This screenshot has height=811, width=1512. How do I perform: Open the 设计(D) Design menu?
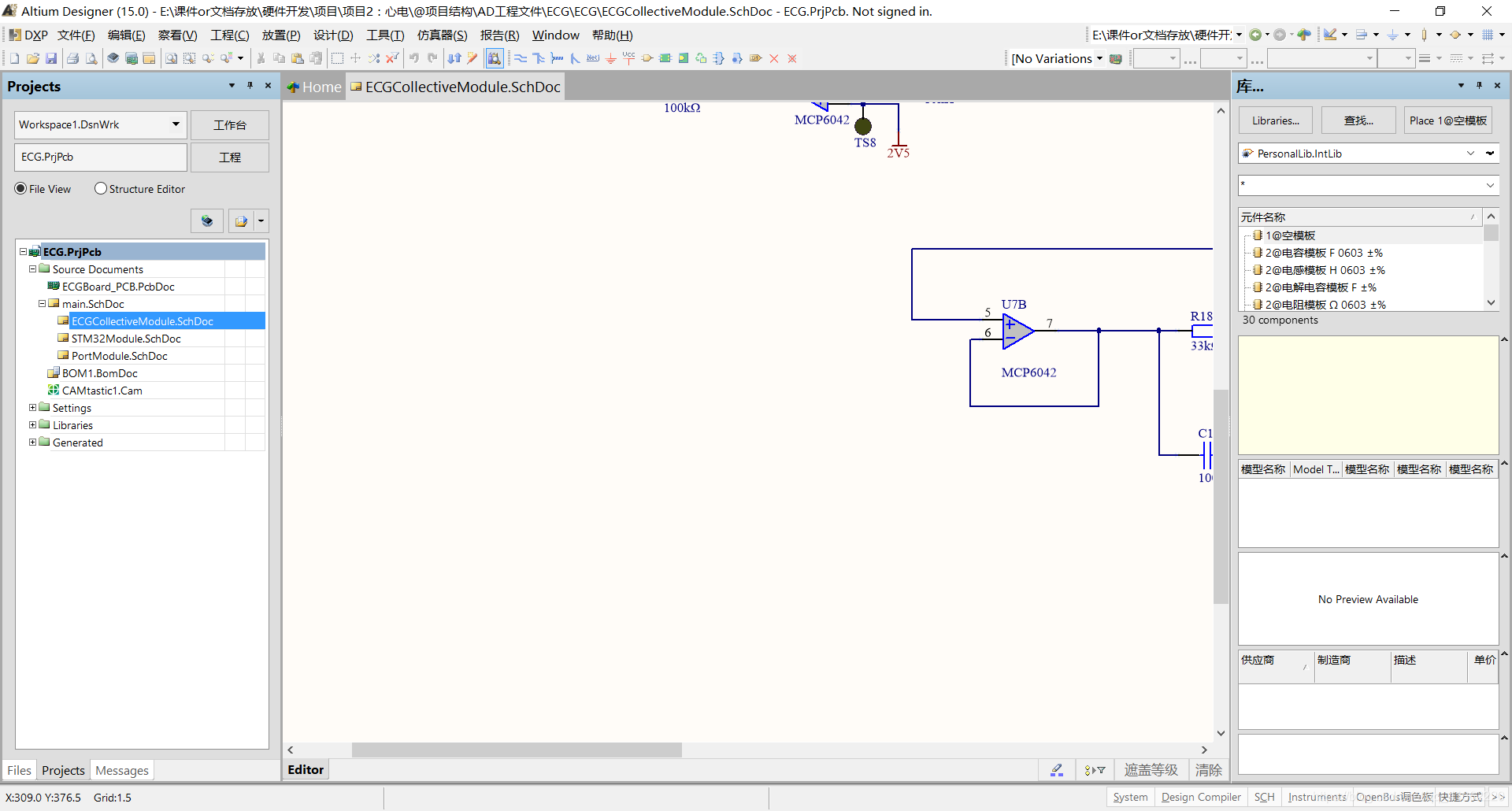click(333, 35)
